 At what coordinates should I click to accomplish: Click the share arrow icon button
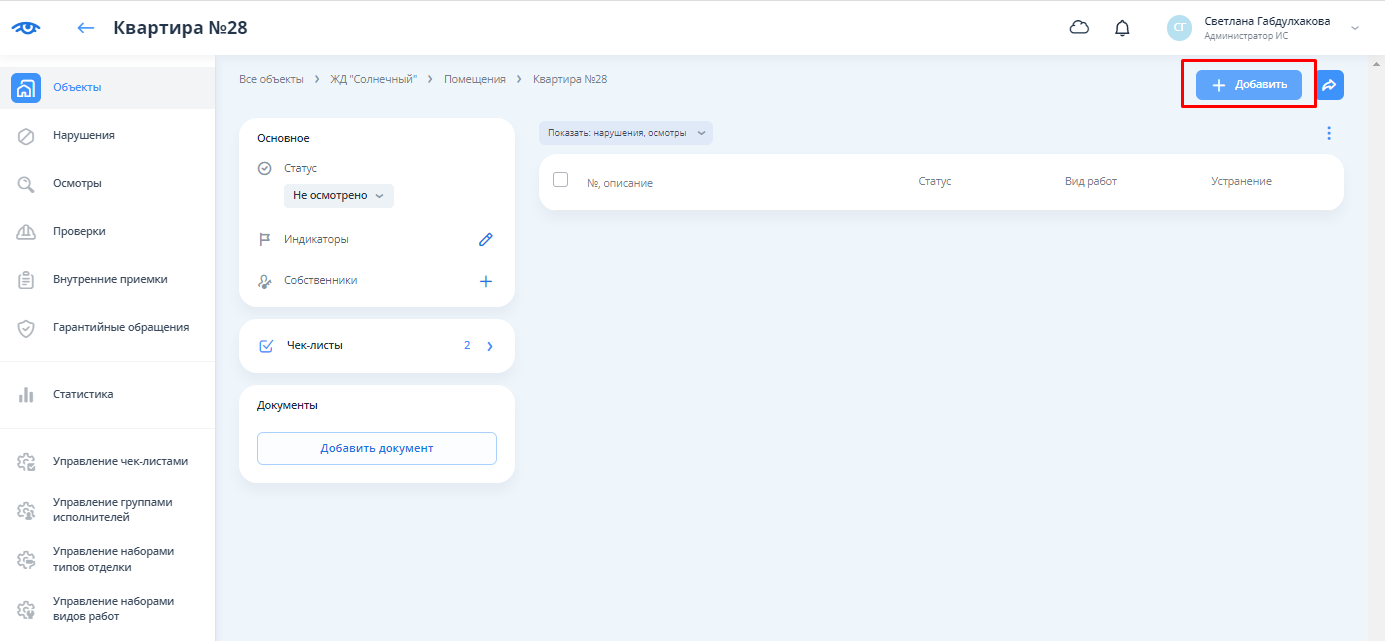tap(1329, 85)
